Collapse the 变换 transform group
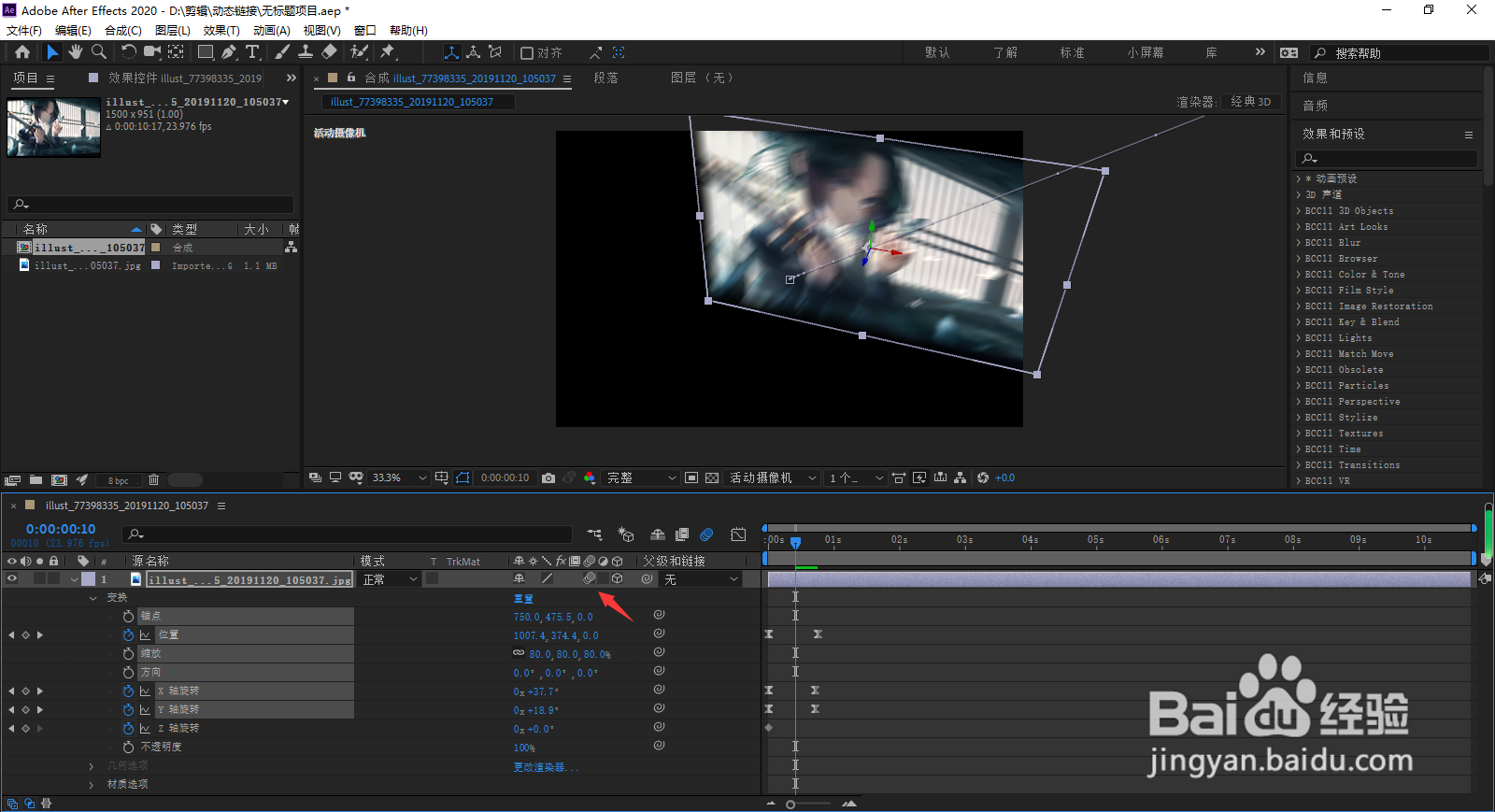The width and height of the screenshot is (1495, 812). [93, 598]
